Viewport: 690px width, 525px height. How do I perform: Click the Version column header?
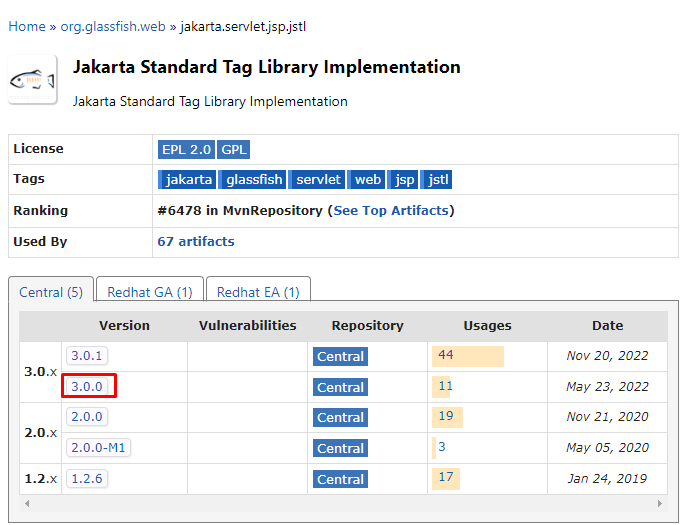click(125, 326)
